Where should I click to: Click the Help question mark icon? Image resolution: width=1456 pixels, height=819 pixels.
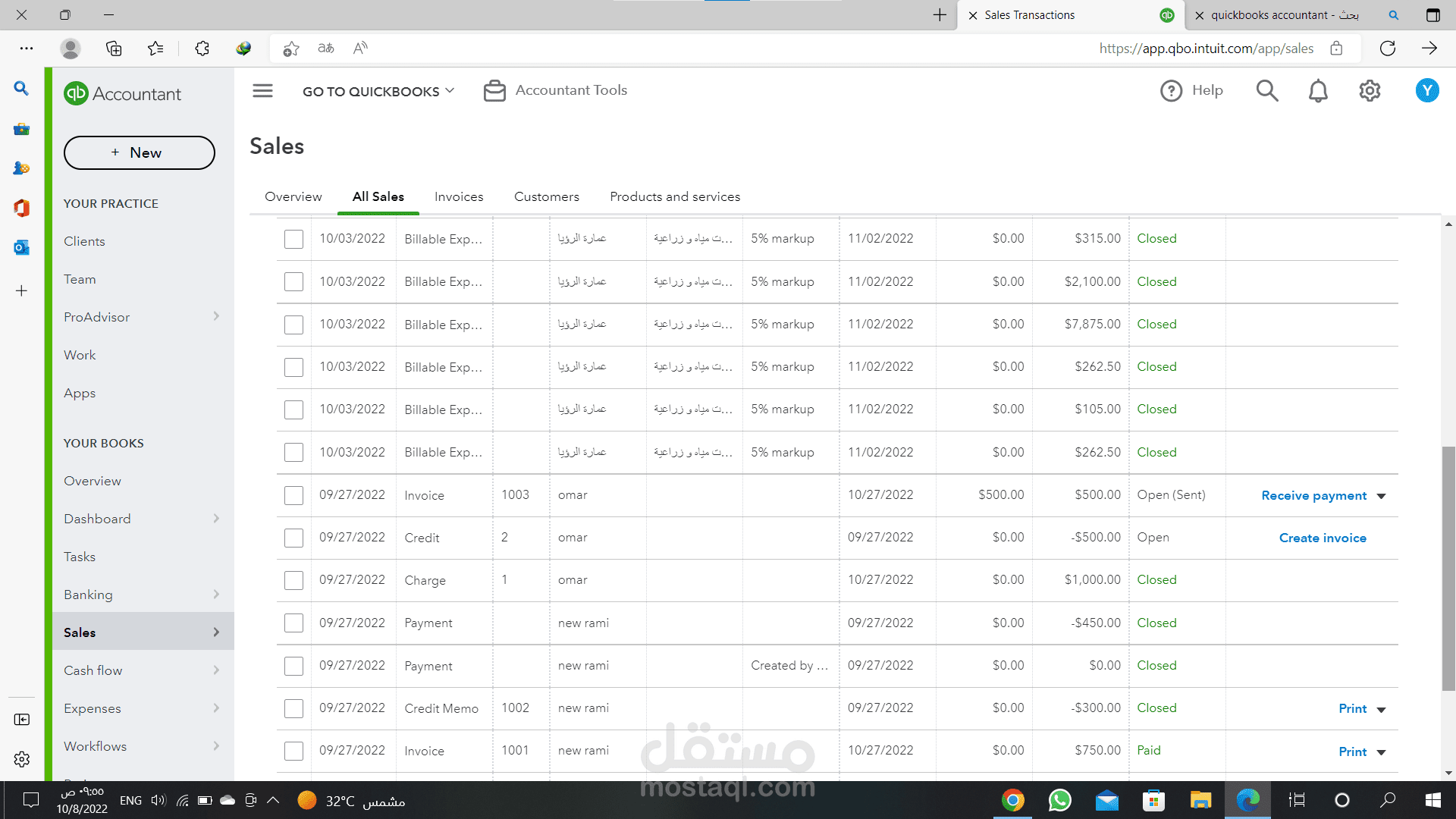[1171, 91]
